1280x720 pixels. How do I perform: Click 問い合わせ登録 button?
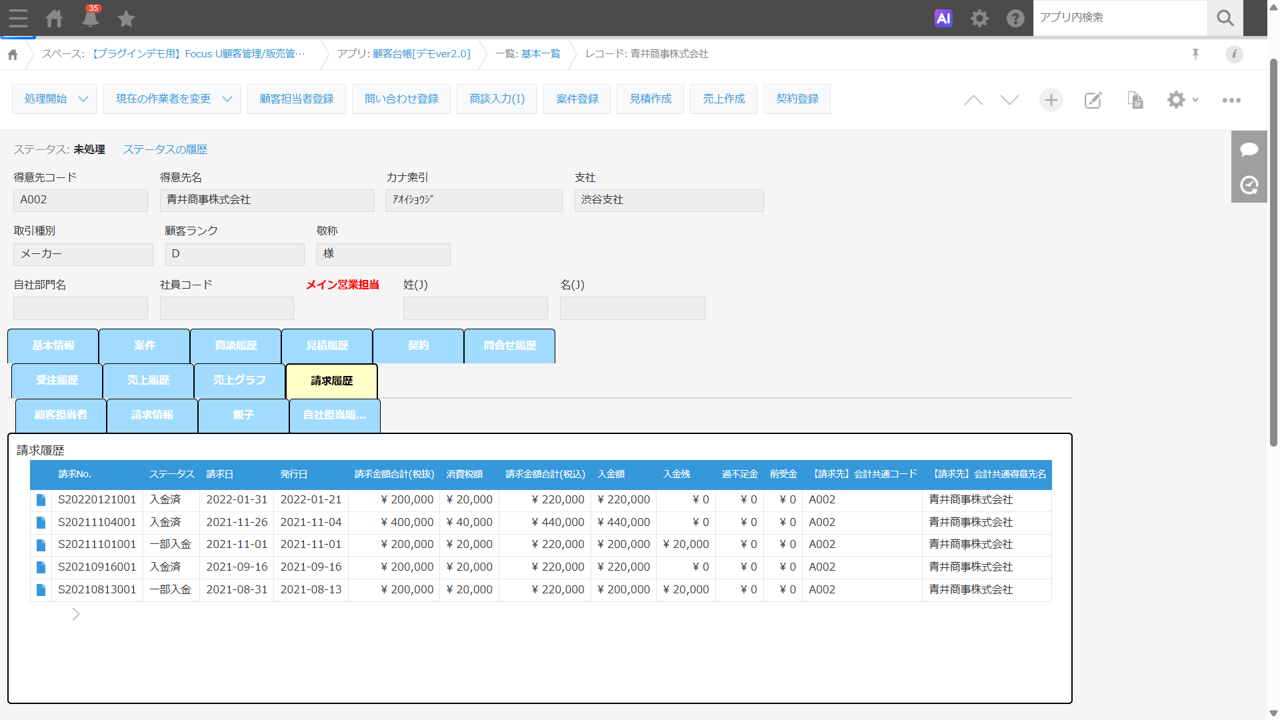(x=401, y=99)
